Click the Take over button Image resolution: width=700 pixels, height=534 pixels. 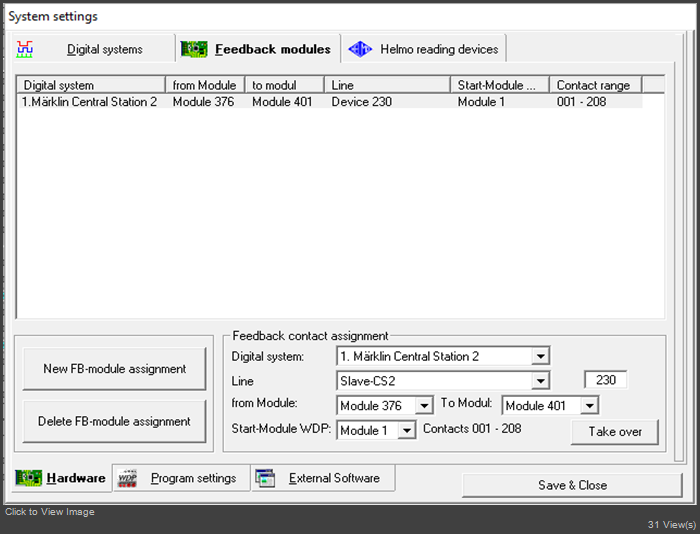coord(615,432)
